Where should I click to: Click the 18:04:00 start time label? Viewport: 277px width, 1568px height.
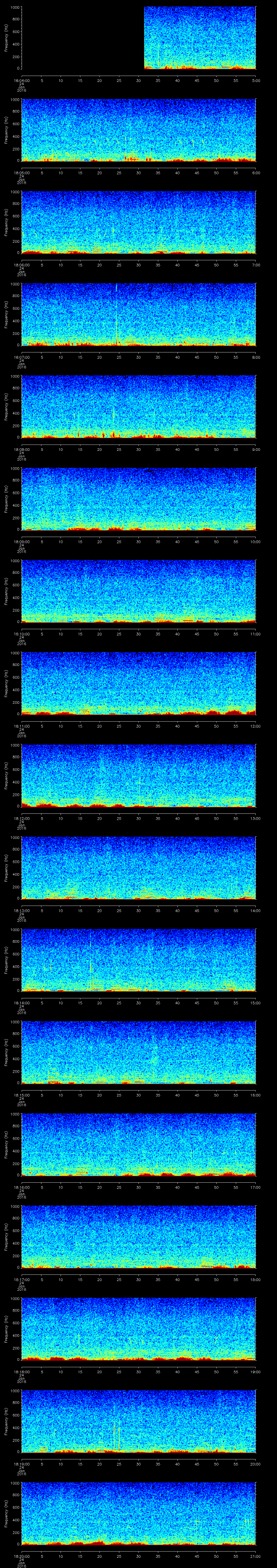[21, 80]
